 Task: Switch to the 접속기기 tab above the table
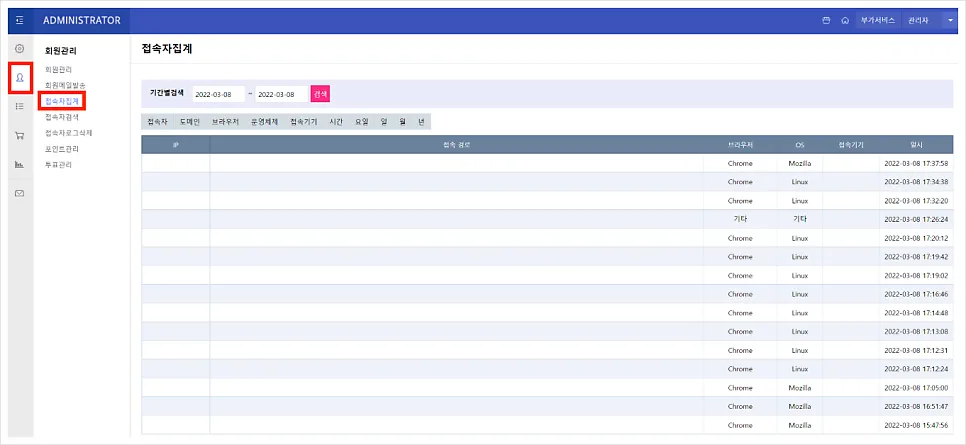(x=304, y=122)
